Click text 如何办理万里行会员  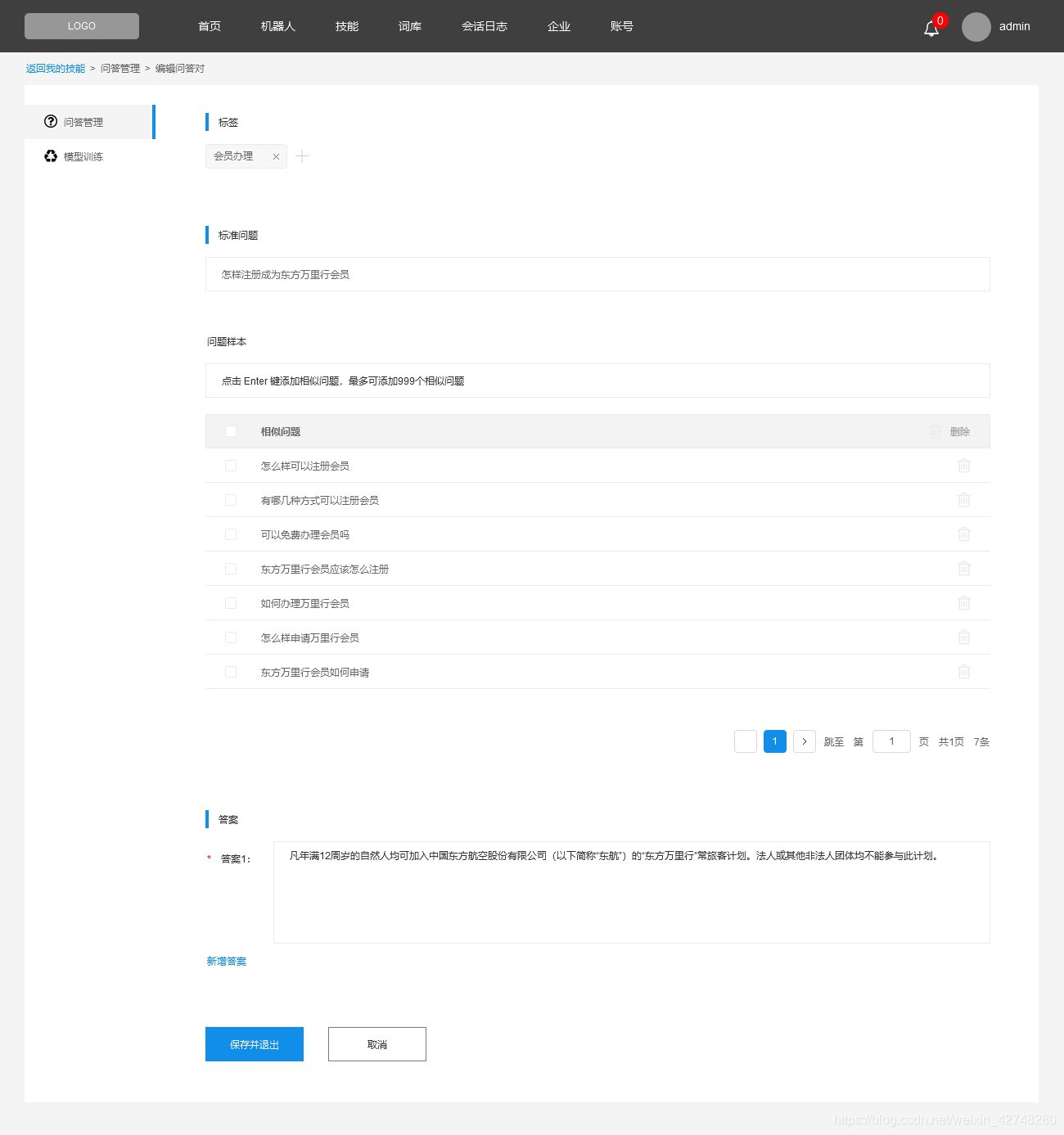tap(305, 603)
